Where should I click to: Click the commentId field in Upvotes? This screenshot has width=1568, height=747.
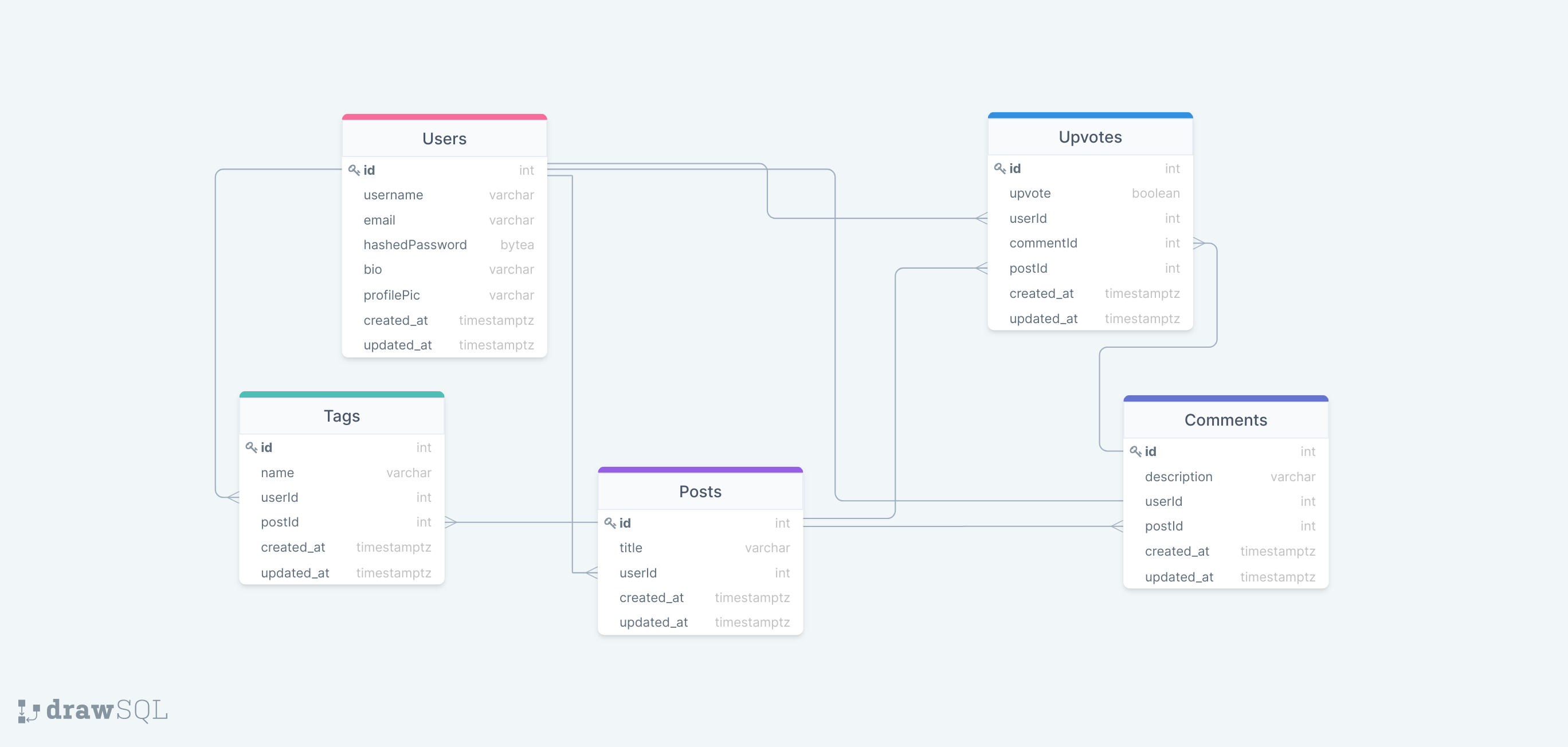(x=1090, y=243)
